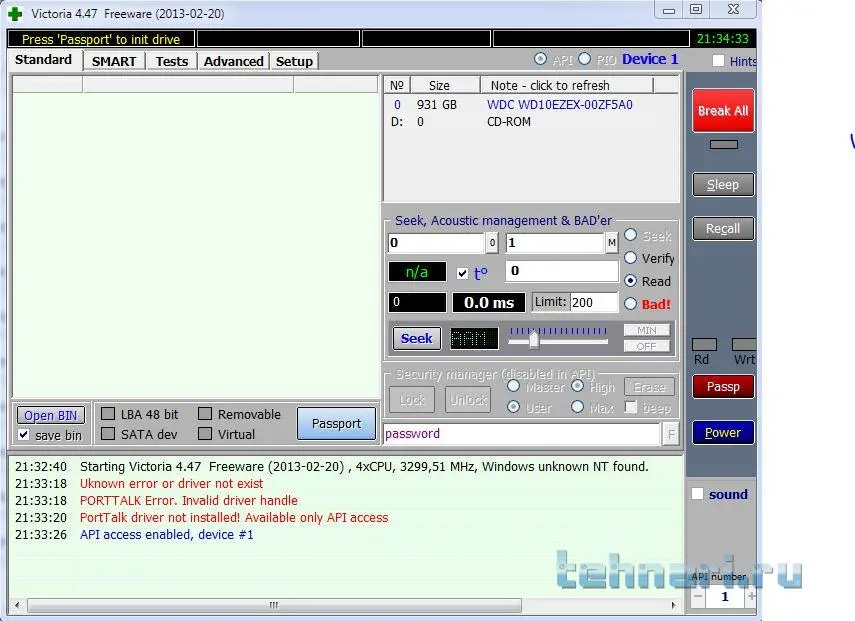Click the Passport button
855x621 pixels.
point(336,423)
